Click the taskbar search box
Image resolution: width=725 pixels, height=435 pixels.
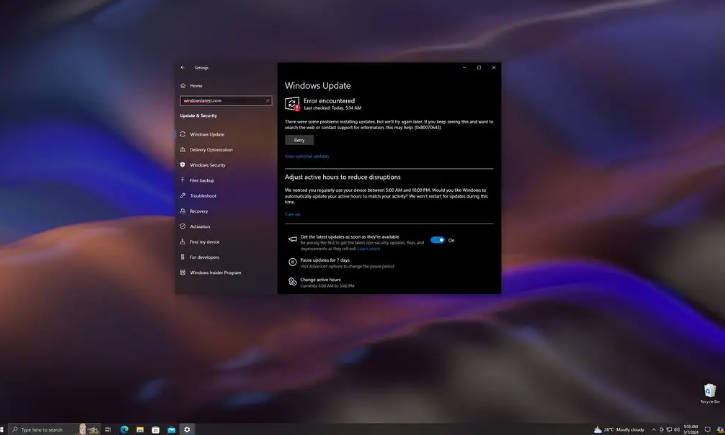pyautogui.click(x=55, y=429)
